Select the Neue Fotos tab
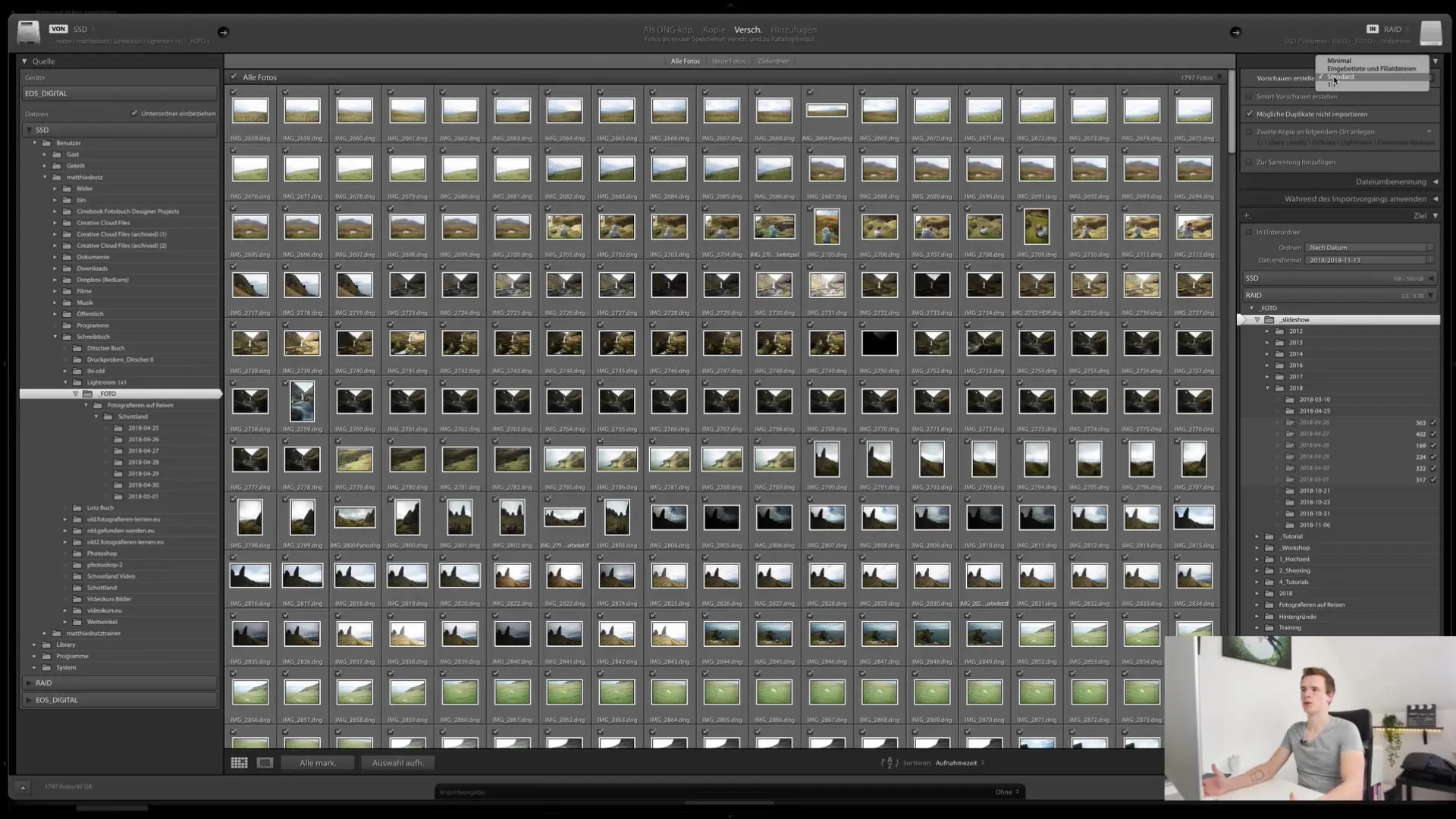Viewport: 1456px width, 819px height. tap(729, 61)
